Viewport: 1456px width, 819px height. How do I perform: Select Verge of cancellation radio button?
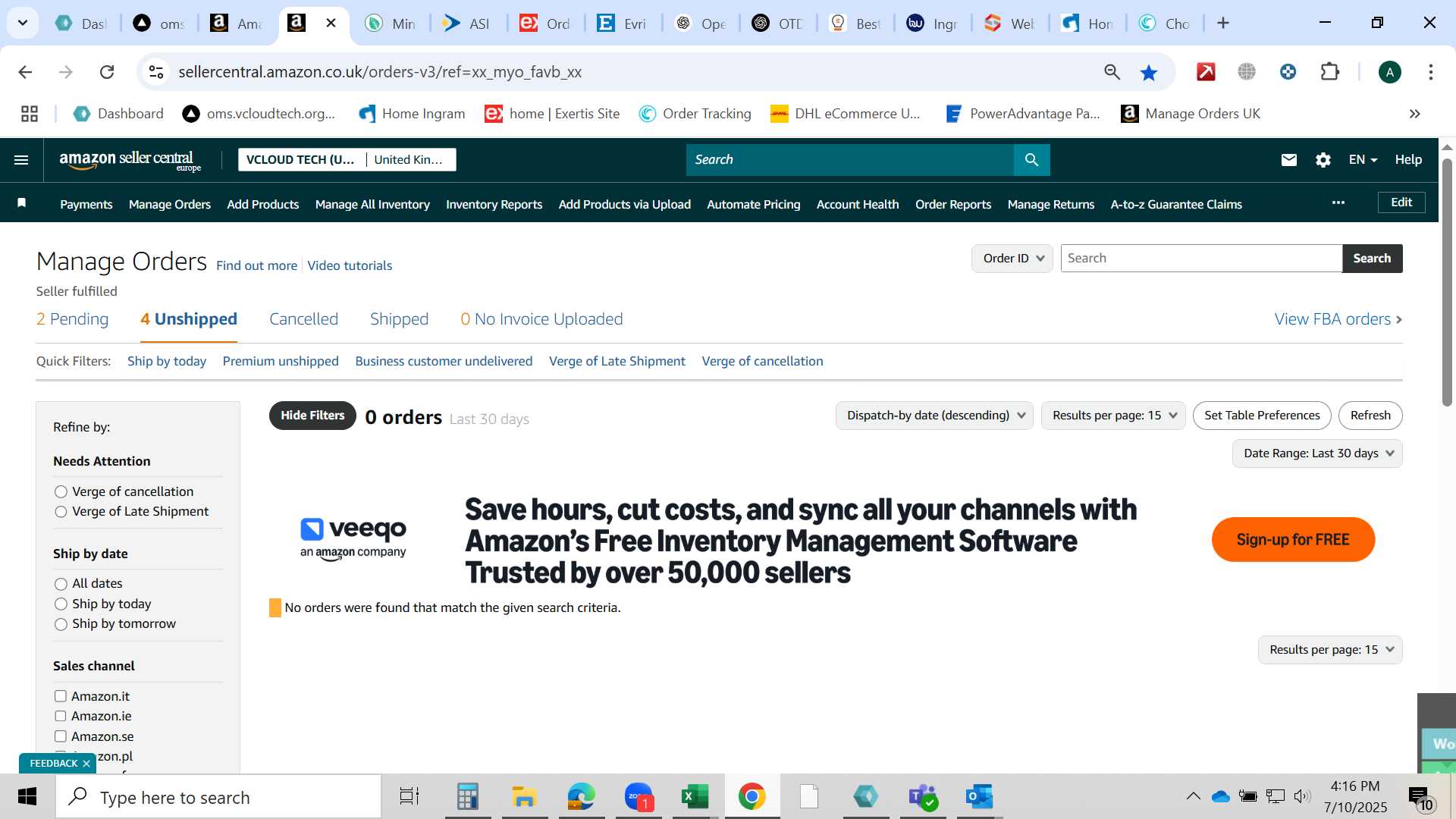[61, 492]
